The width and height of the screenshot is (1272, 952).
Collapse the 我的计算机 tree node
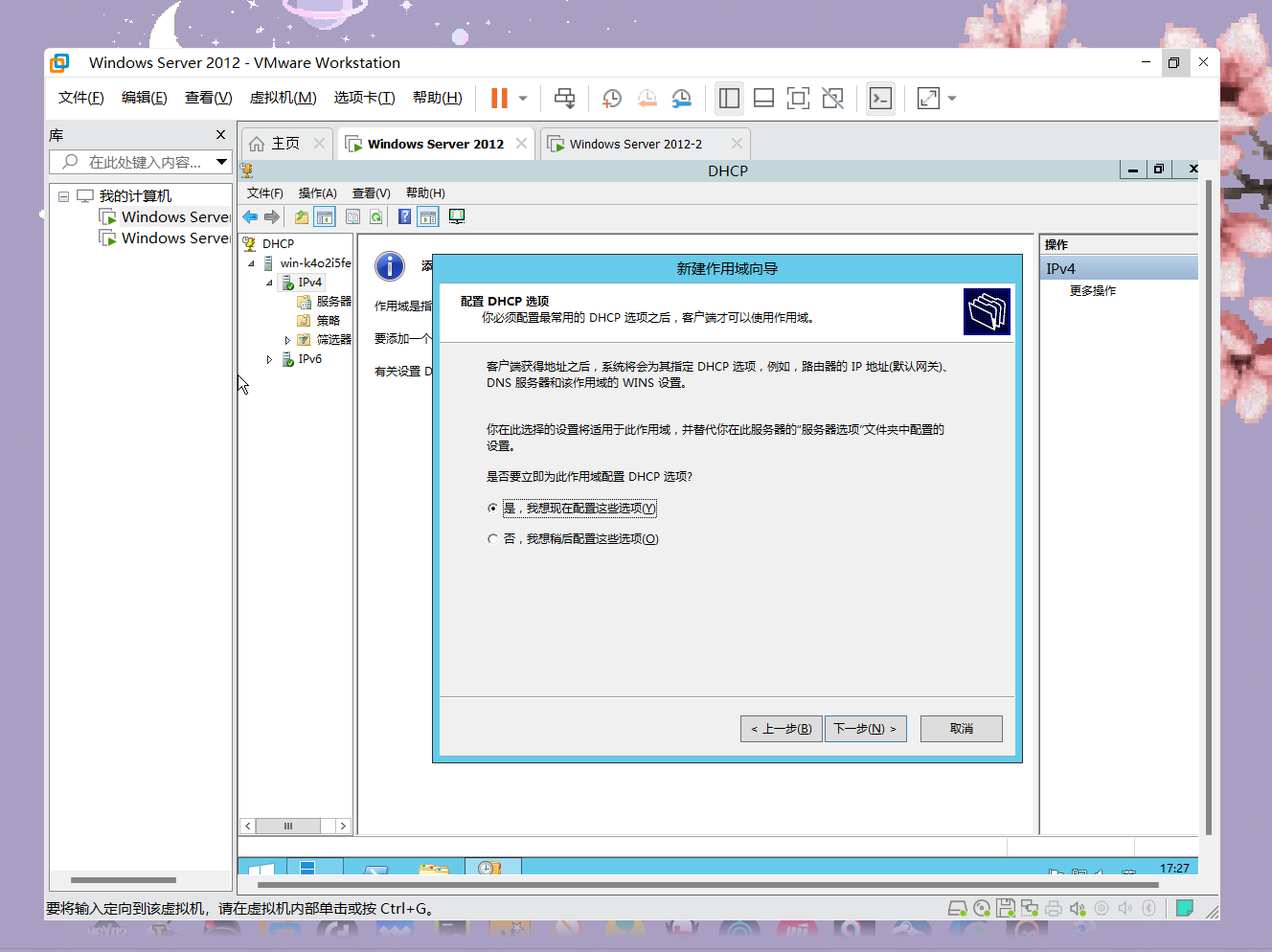coord(63,196)
